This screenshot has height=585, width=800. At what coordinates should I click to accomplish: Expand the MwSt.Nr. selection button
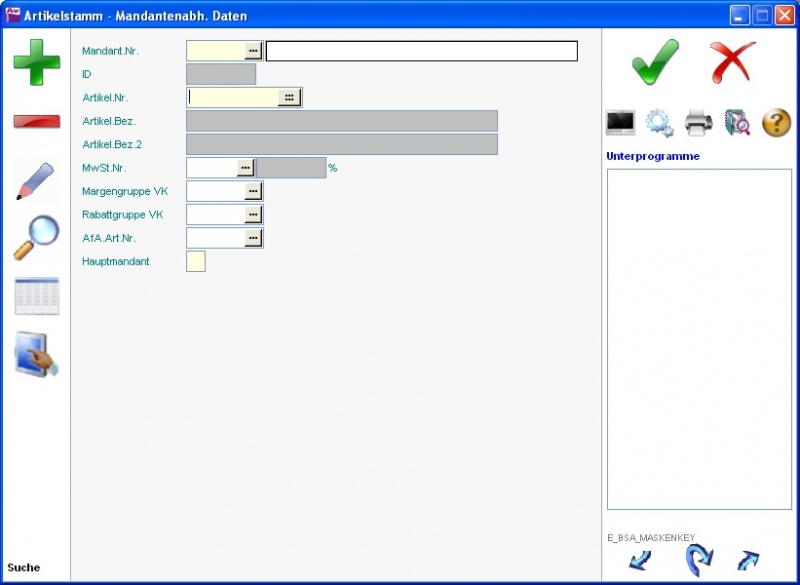point(245,168)
